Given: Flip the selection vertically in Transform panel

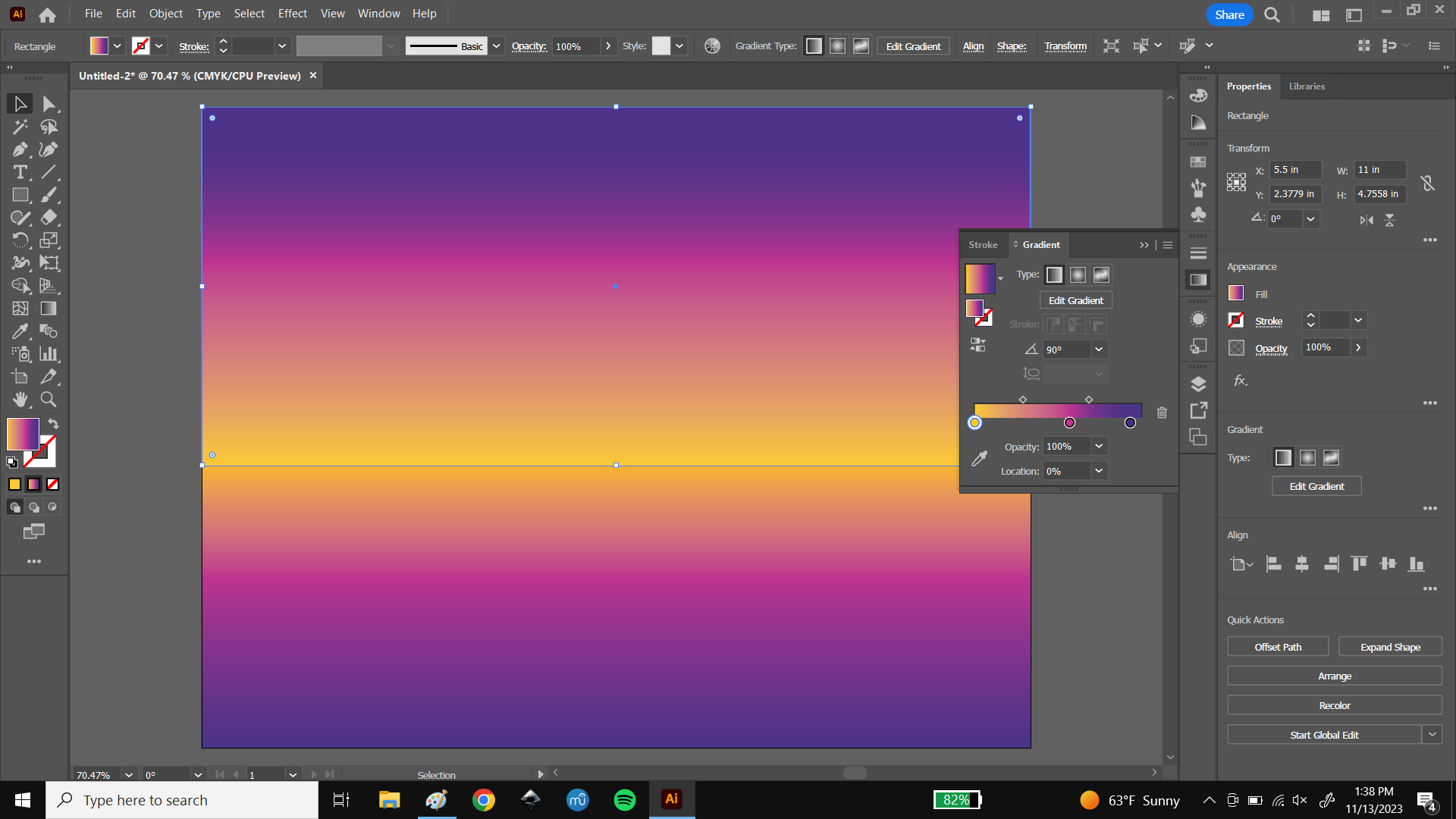Looking at the screenshot, I should coord(1390,220).
